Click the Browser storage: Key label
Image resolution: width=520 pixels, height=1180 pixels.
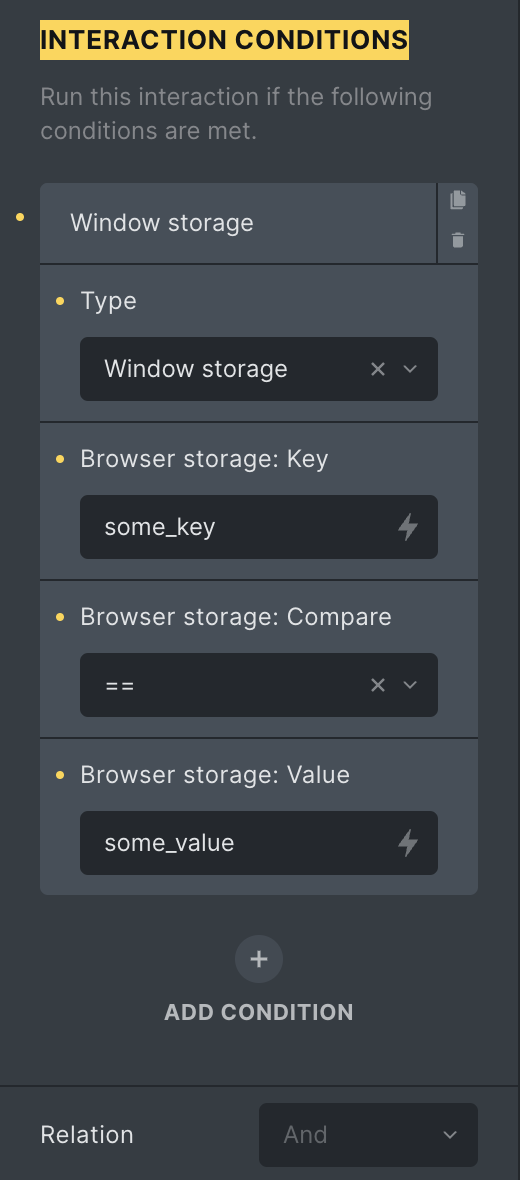204,458
